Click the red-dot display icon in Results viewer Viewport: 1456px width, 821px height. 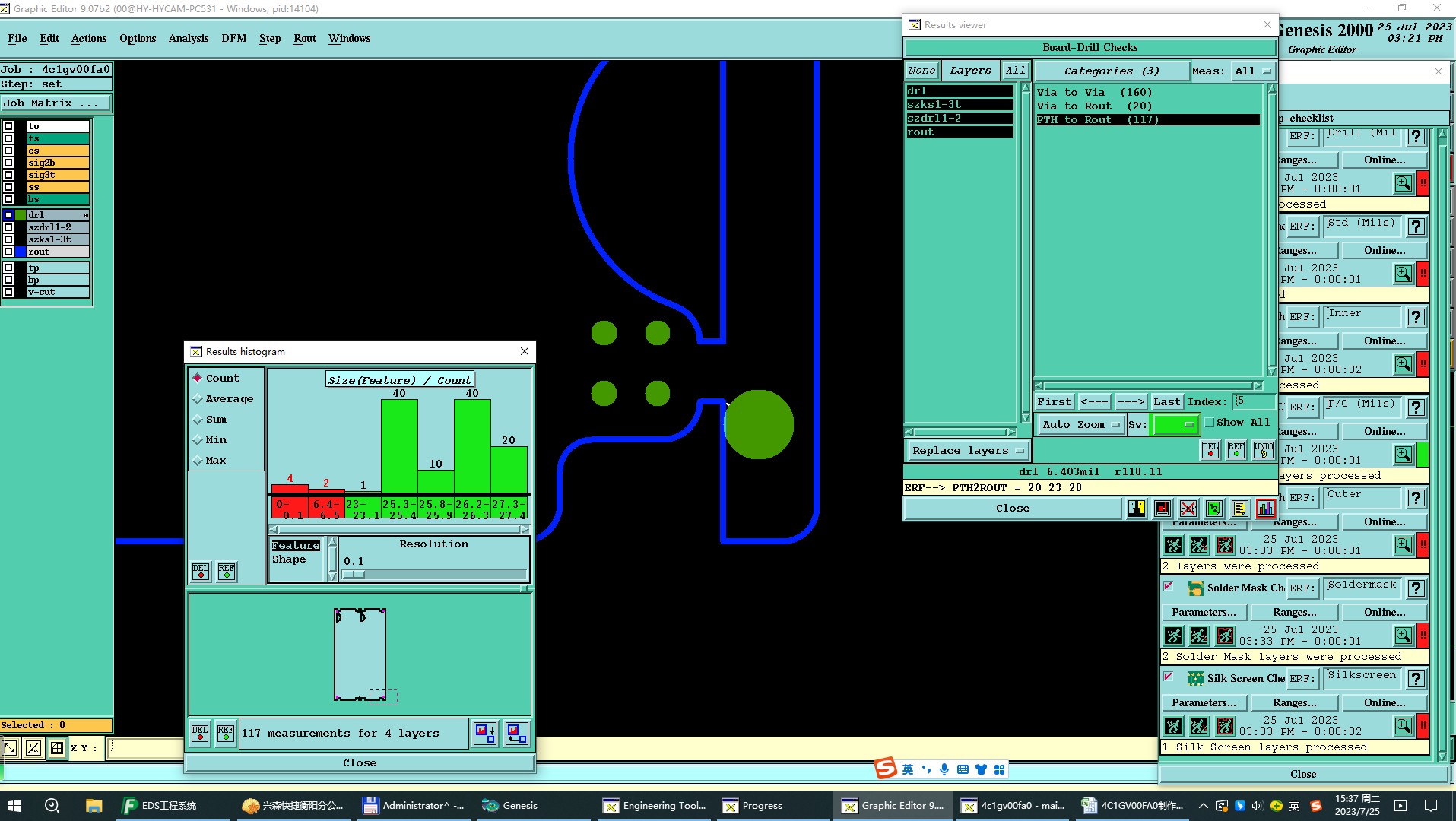pyautogui.click(x=1163, y=509)
